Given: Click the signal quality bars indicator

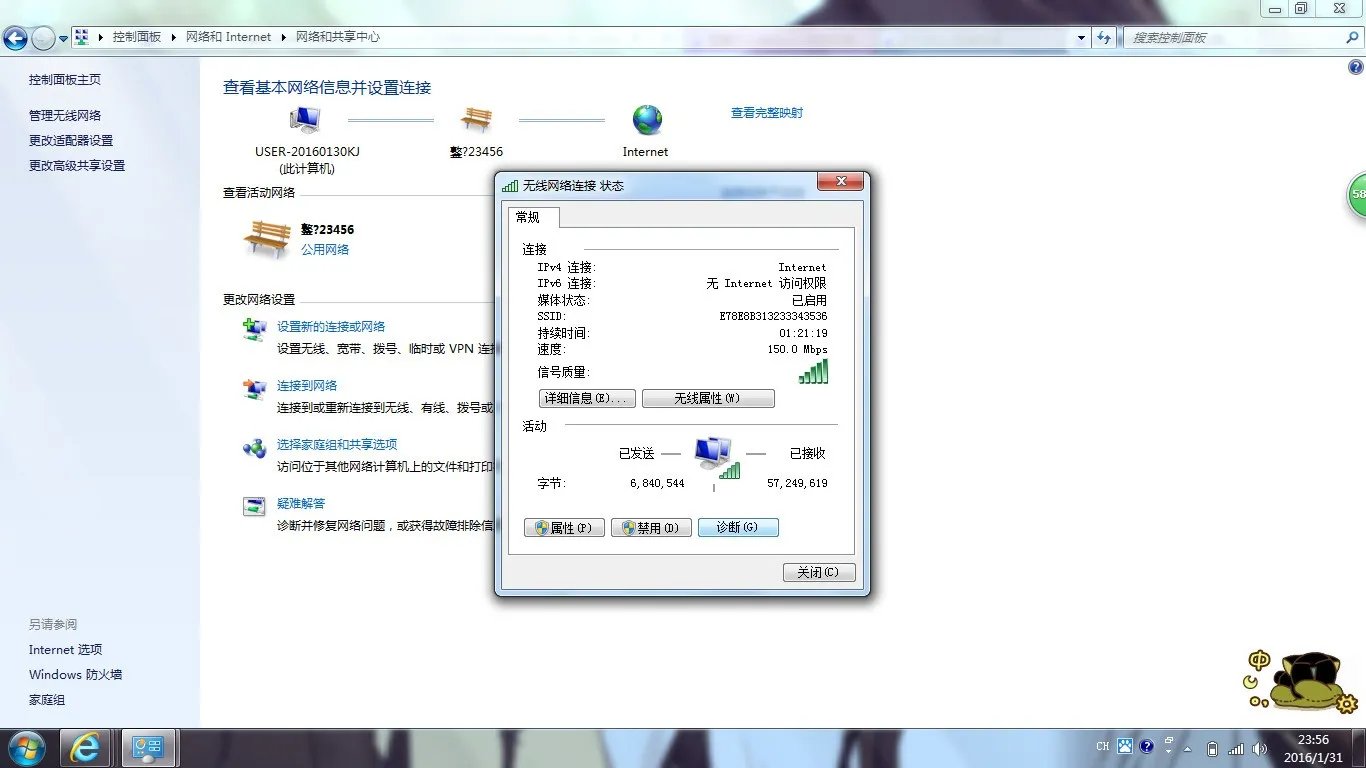Looking at the screenshot, I should 813,372.
